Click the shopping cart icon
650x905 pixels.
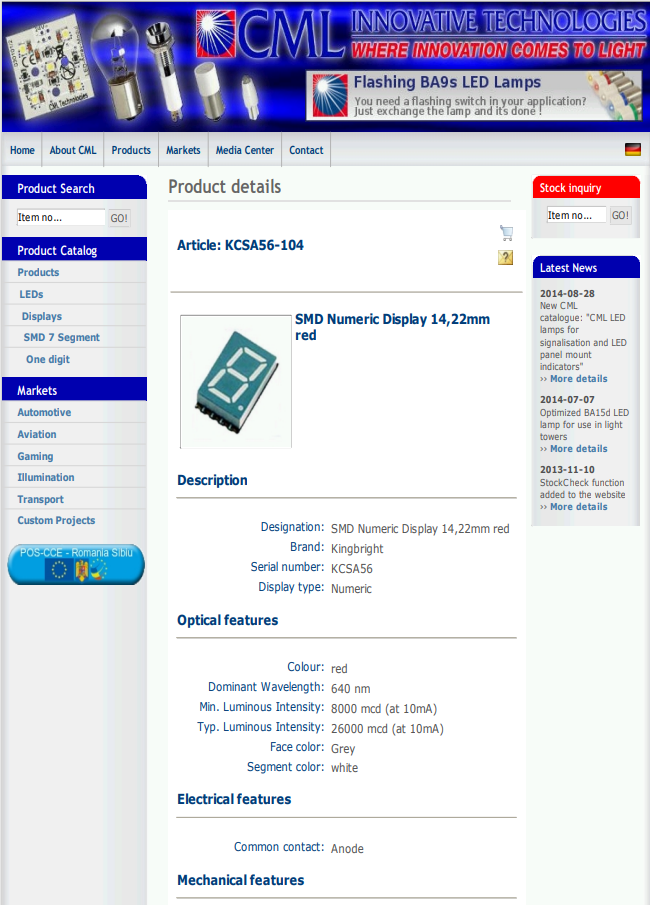point(506,233)
